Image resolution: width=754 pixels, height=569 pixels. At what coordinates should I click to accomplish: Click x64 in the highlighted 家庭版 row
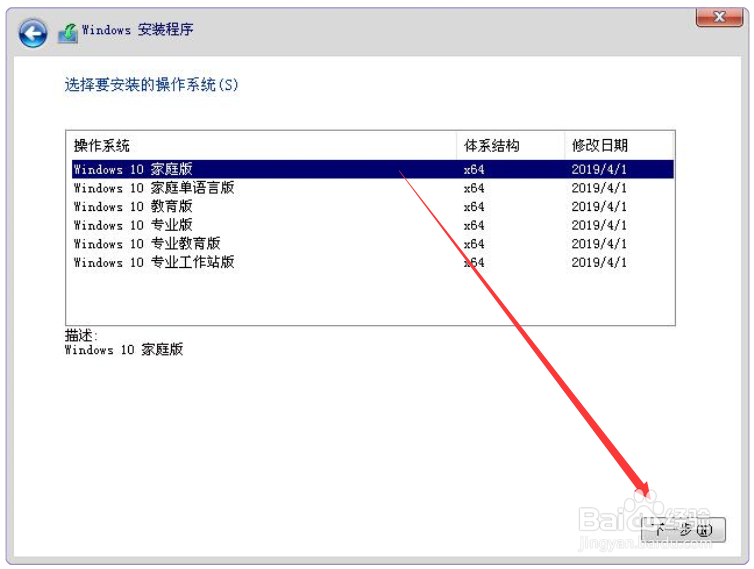(474, 170)
